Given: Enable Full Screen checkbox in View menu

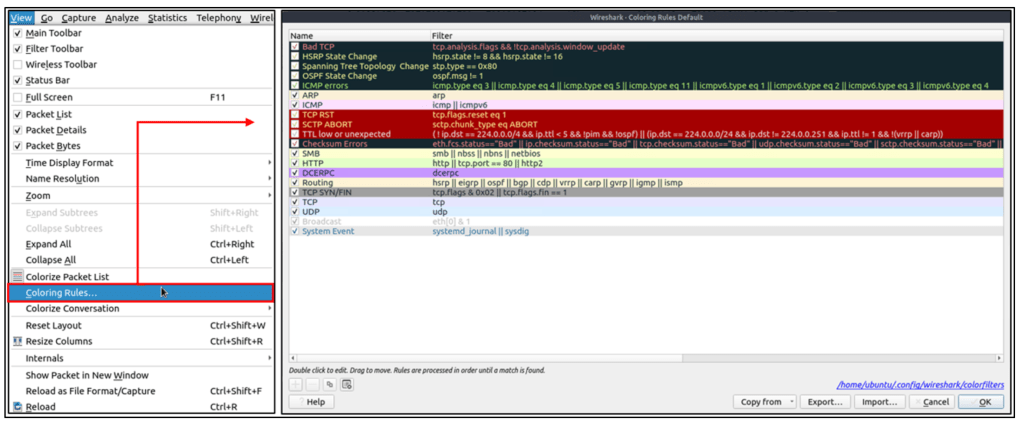Looking at the screenshot, I should point(17,97).
